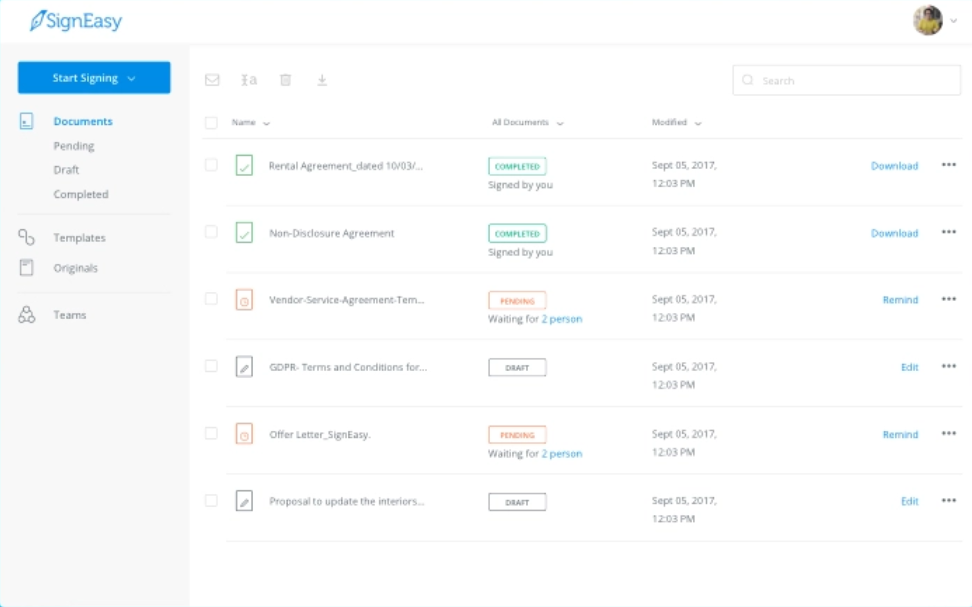
Task: Check the Non-Disclosure Agreement row checkbox
Action: [211, 232]
